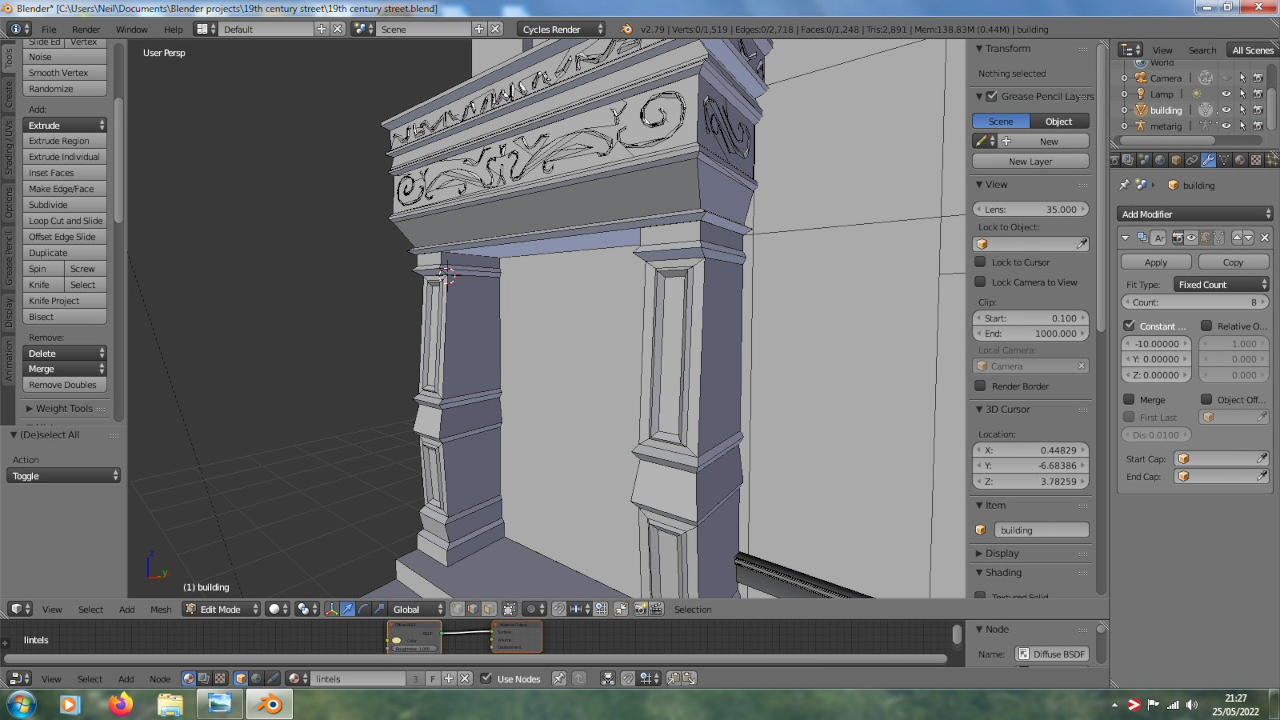Image resolution: width=1280 pixels, height=720 pixels.
Task: Open the Edit Mode dropdown
Action: pos(220,609)
